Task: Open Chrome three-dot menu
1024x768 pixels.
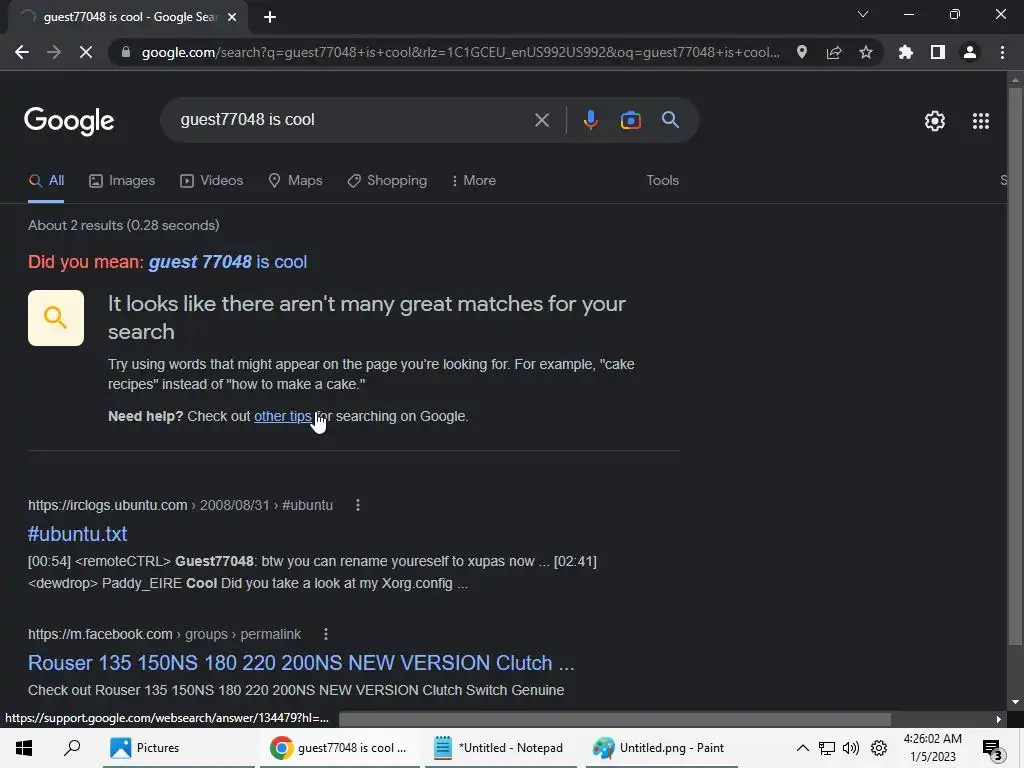Action: [1002, 52]
